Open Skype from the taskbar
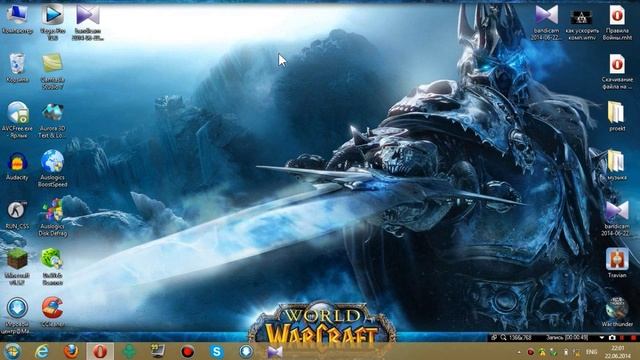The height and width of the screenshot is (360, 640). pyautogui.click(x=217, y=351)
